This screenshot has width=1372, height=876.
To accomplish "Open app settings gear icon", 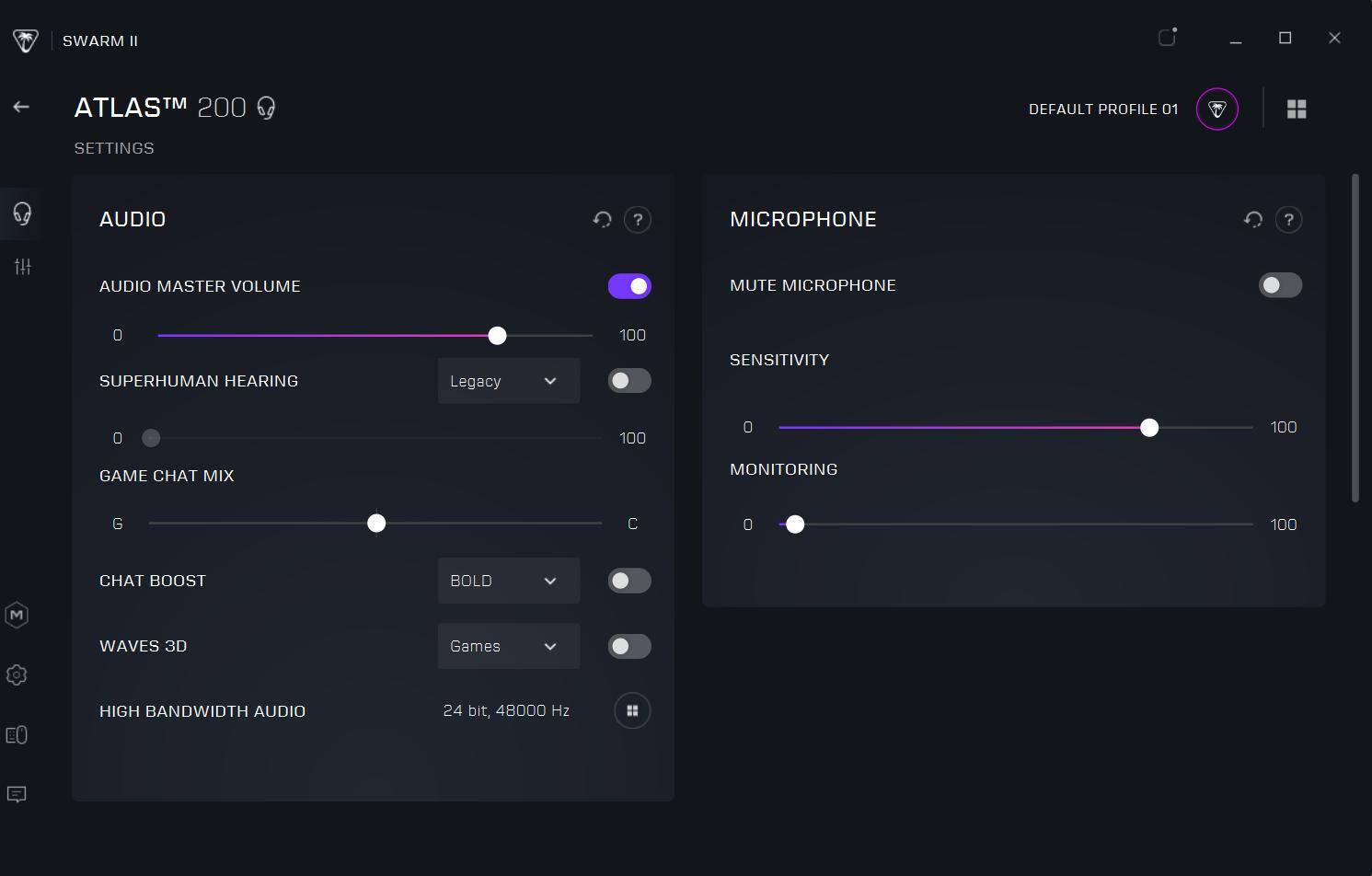I will coord(17,674).
